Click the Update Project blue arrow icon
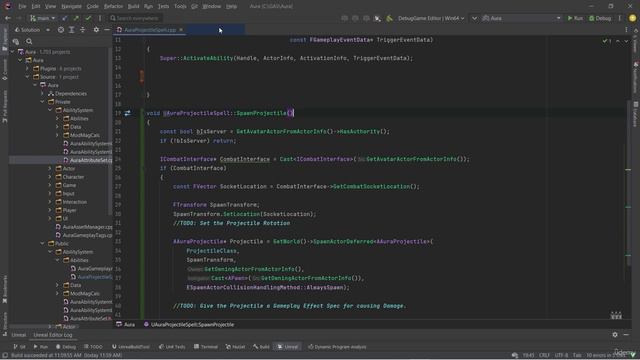The image size is (640, 360). [x=65, y=18]
